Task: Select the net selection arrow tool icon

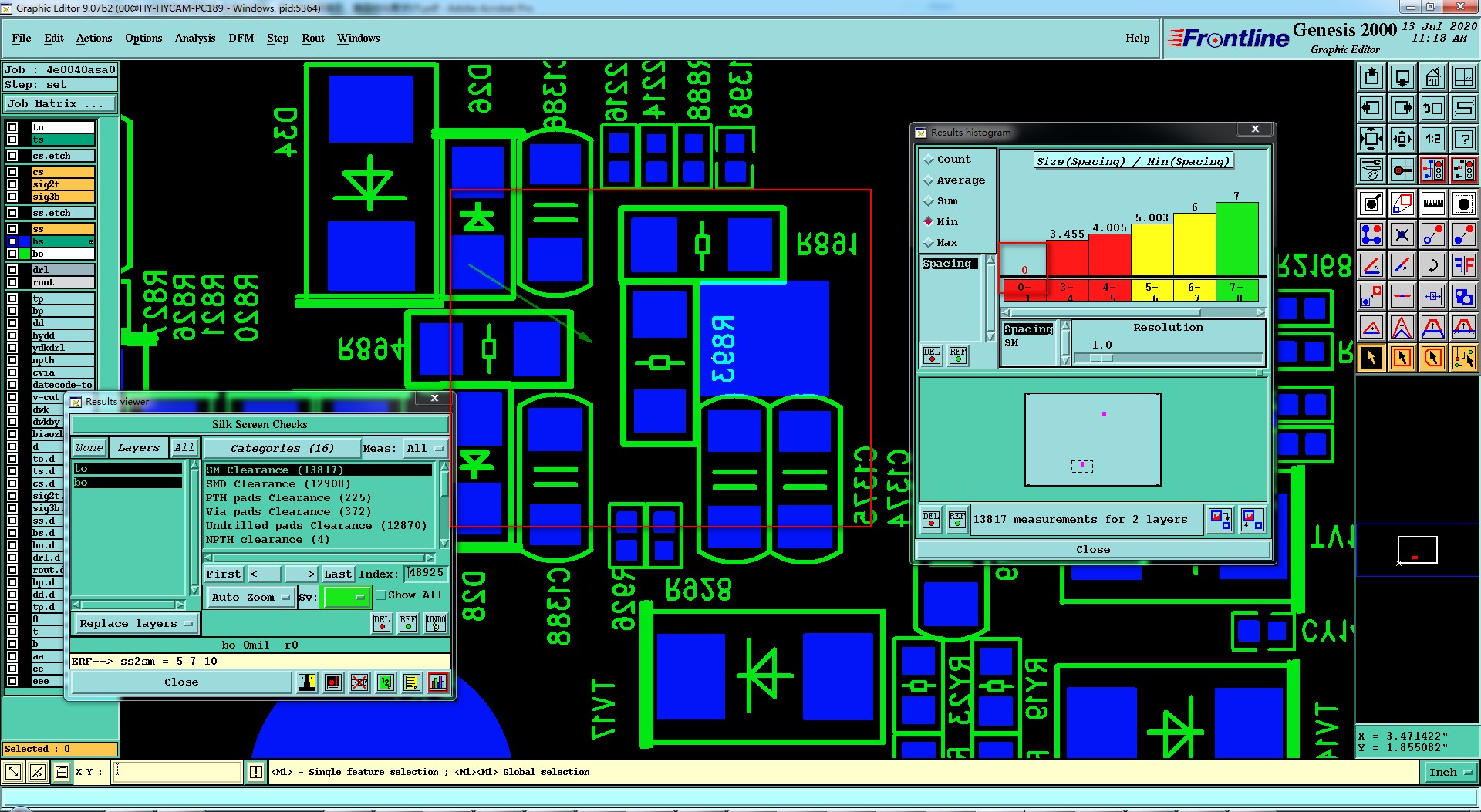Action: [x=1463, y=358]
